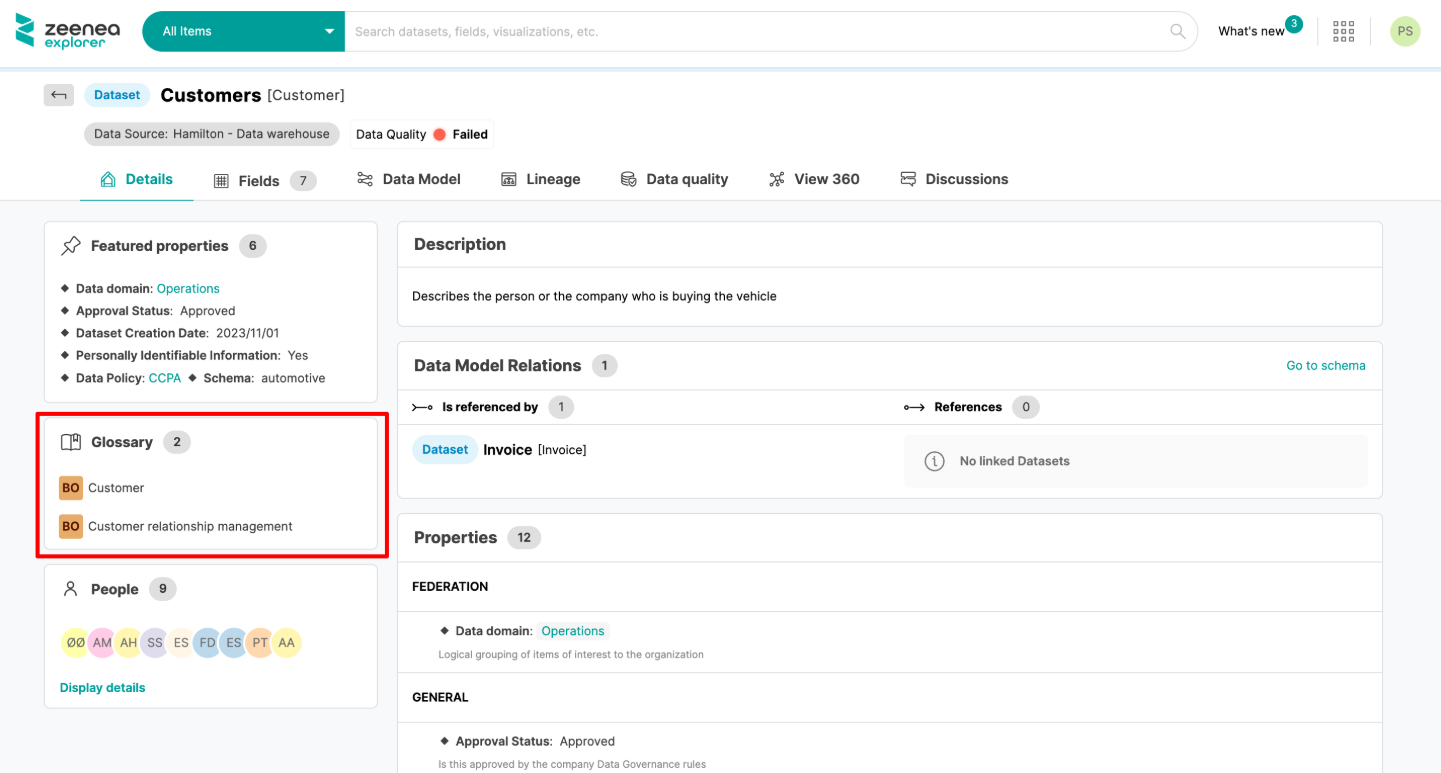Click into the search datasets input field

[750, 31]
